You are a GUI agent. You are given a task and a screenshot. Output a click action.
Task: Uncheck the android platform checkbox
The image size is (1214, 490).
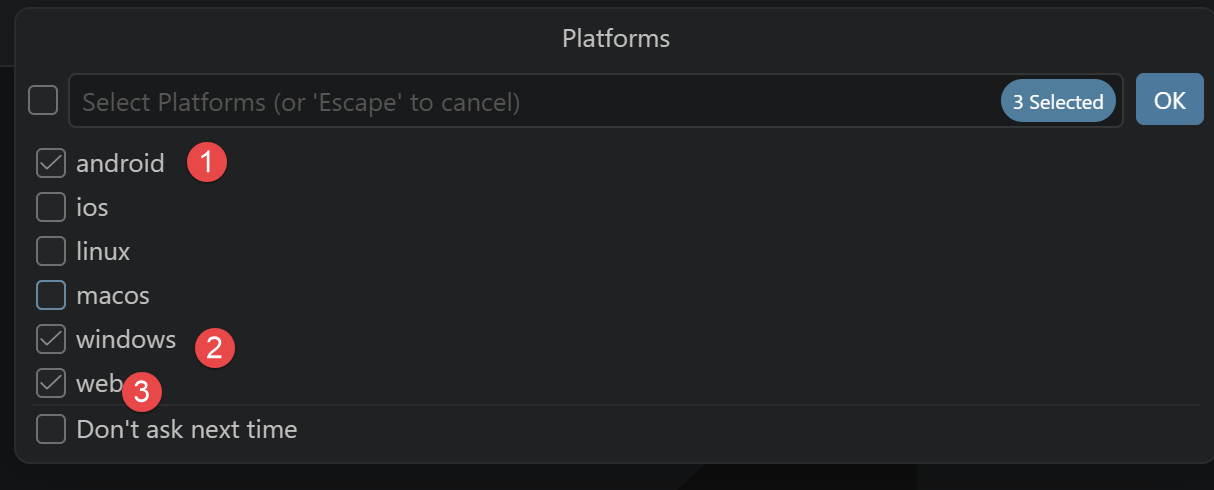51,163
